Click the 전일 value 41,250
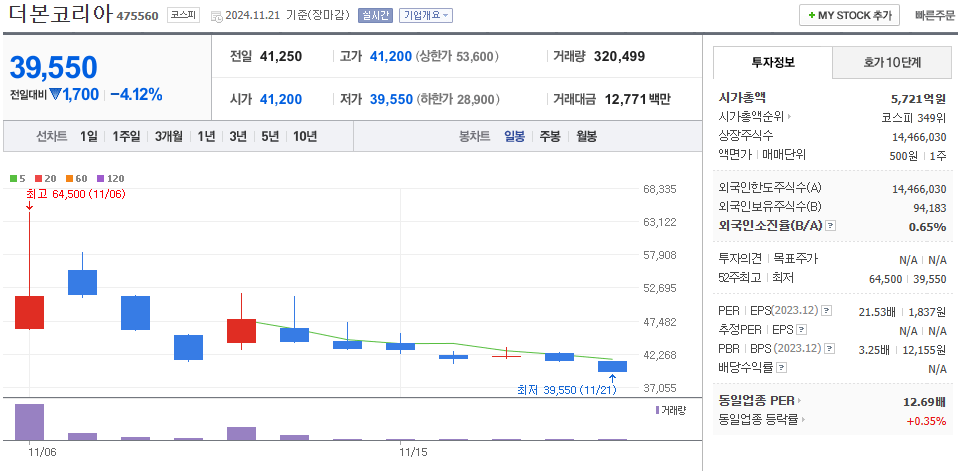958x471 pixels. (x=281, y=57)
